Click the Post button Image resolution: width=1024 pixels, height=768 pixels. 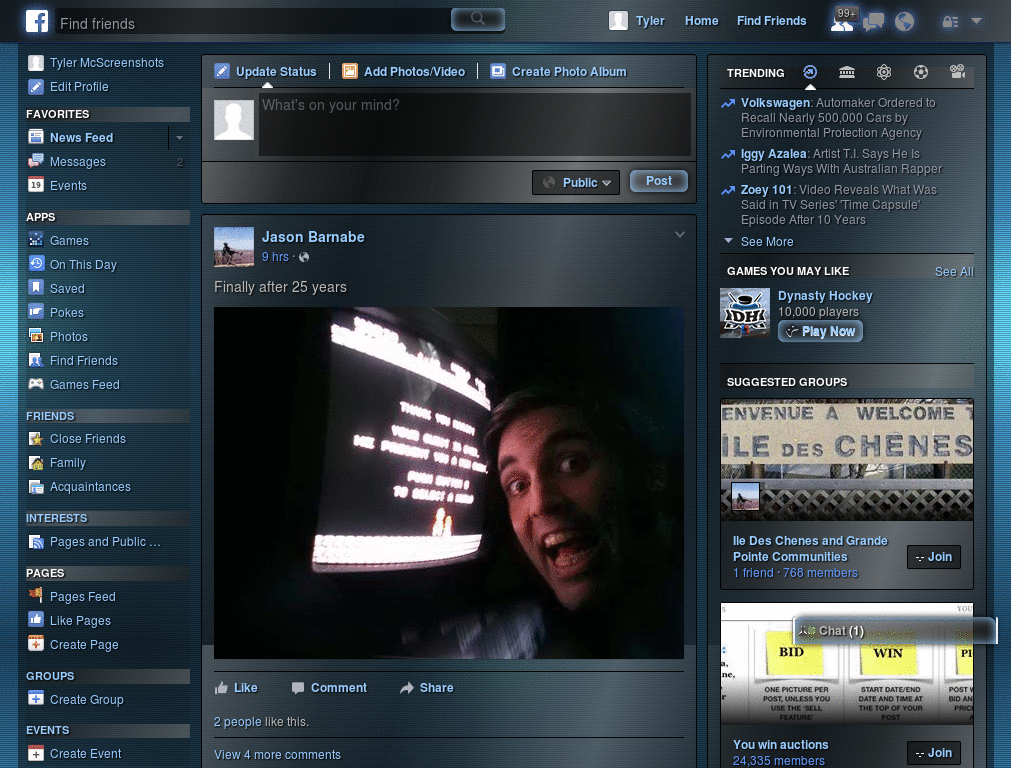click(x=659, y=181)
